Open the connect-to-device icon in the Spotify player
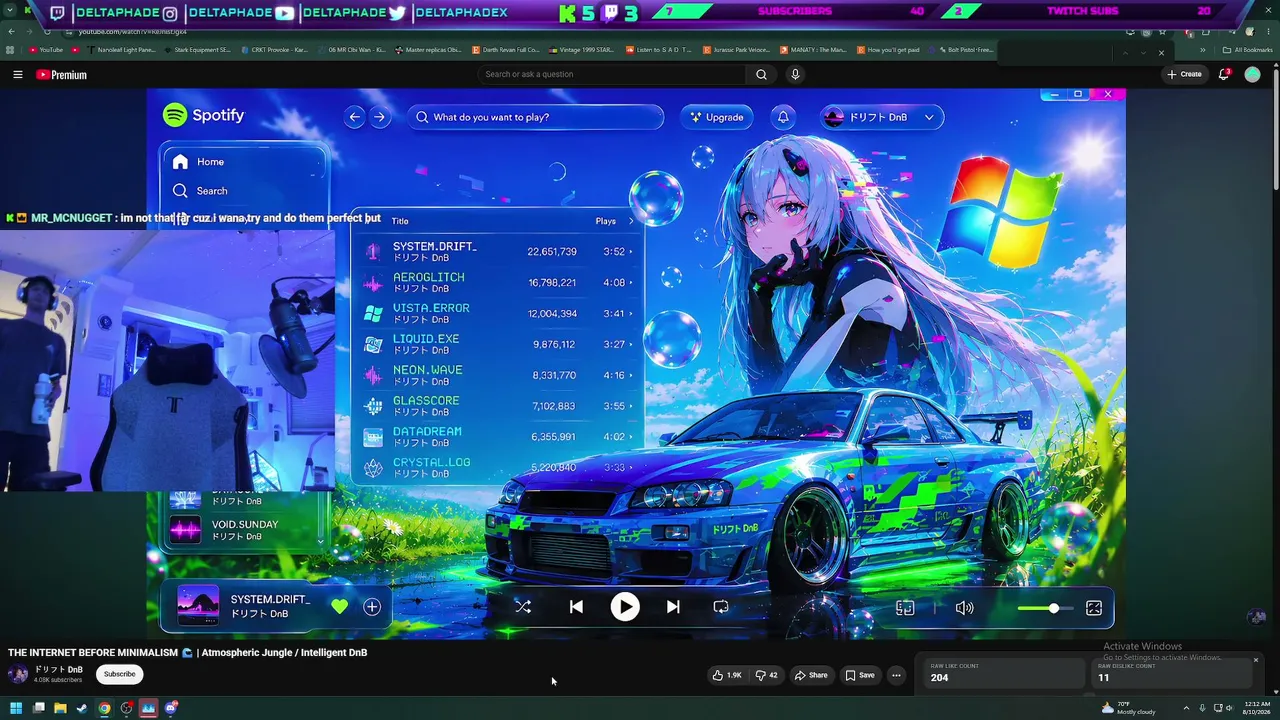 click(x=905, y=608)
